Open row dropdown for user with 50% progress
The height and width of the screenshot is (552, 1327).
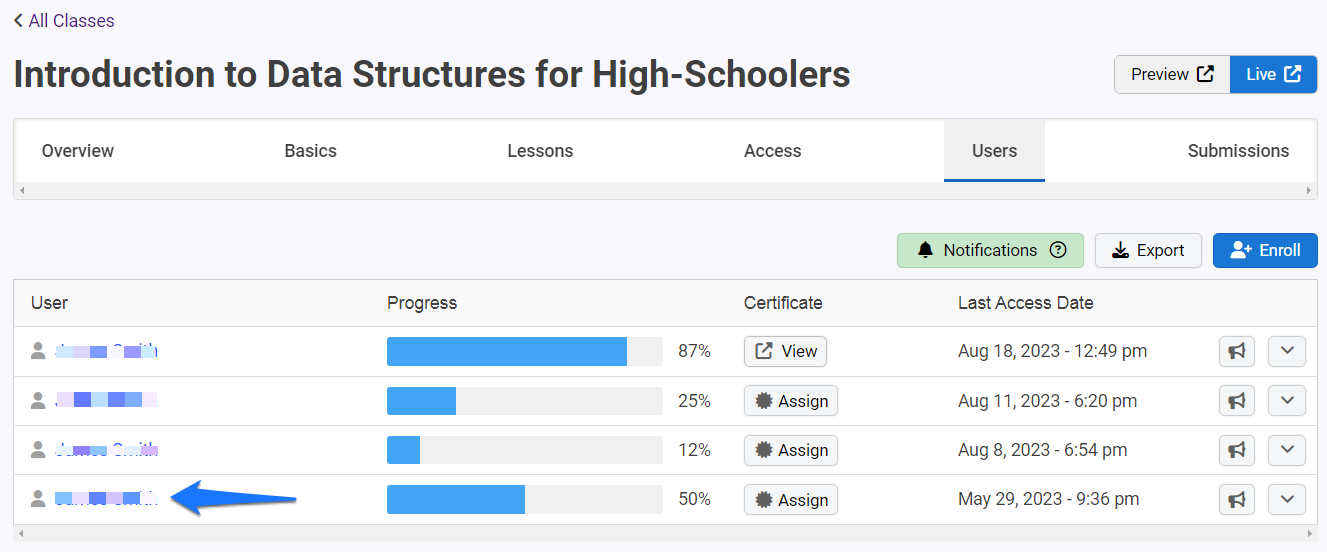click(1287, 499)
